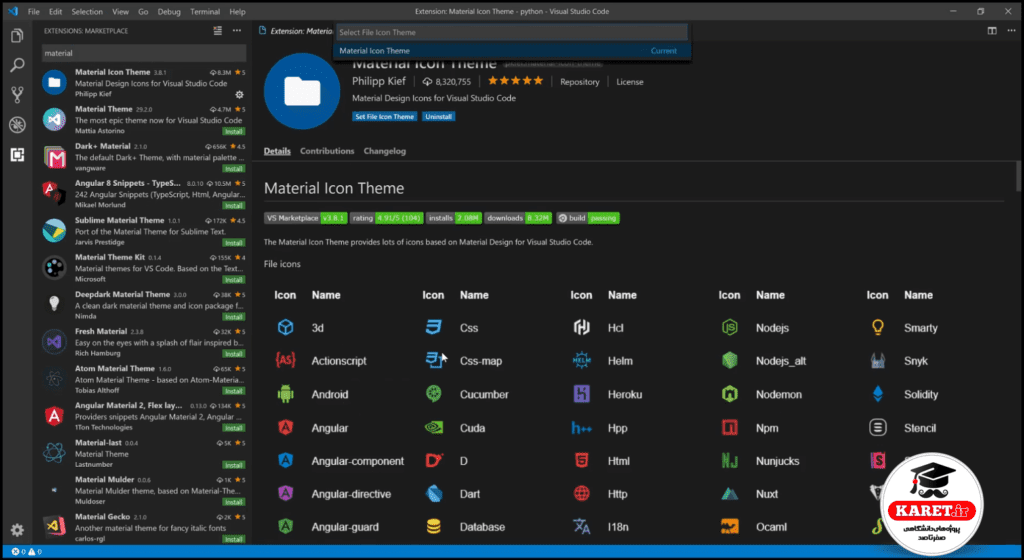Click the split editor icon
This screenshot has width=1024, height=560.
(x=992, y=31)
